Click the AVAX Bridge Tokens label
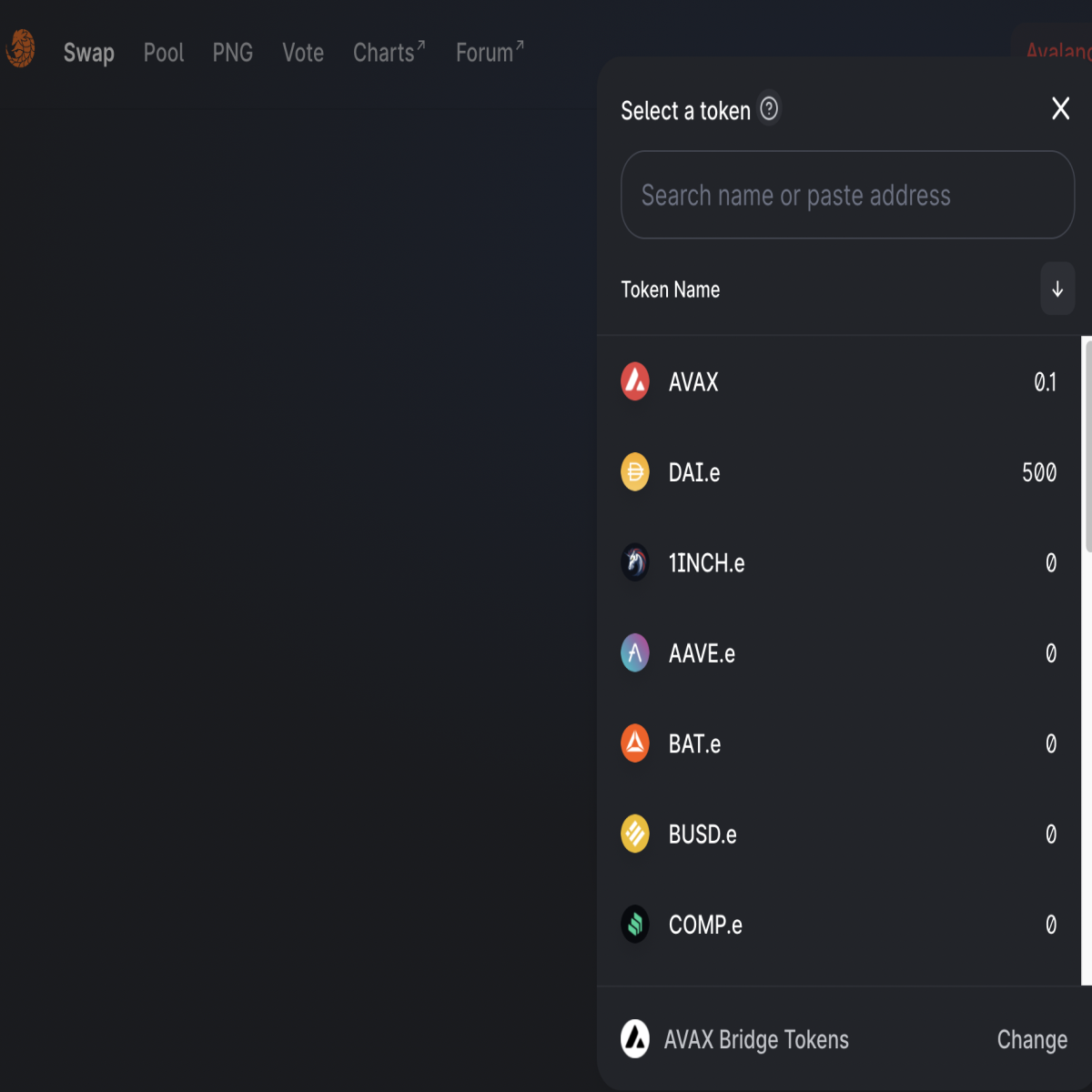 756,1039
